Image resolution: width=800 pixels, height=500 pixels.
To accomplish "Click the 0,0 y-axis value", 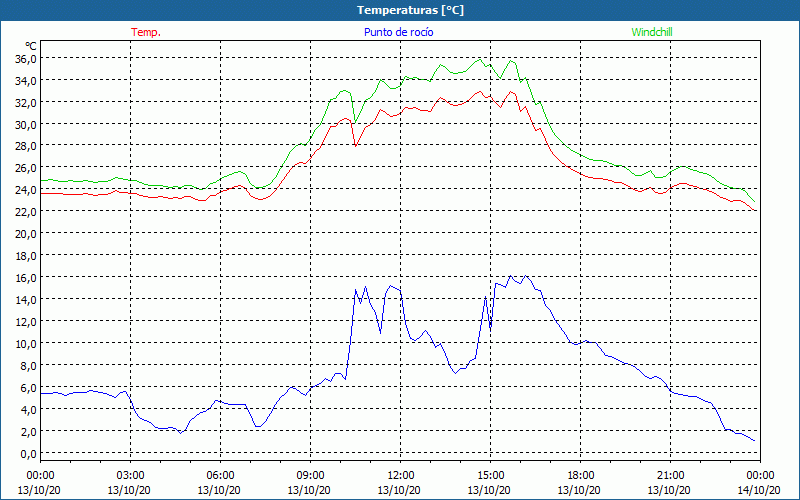I will pyautogui.click(x=28, y=453).
